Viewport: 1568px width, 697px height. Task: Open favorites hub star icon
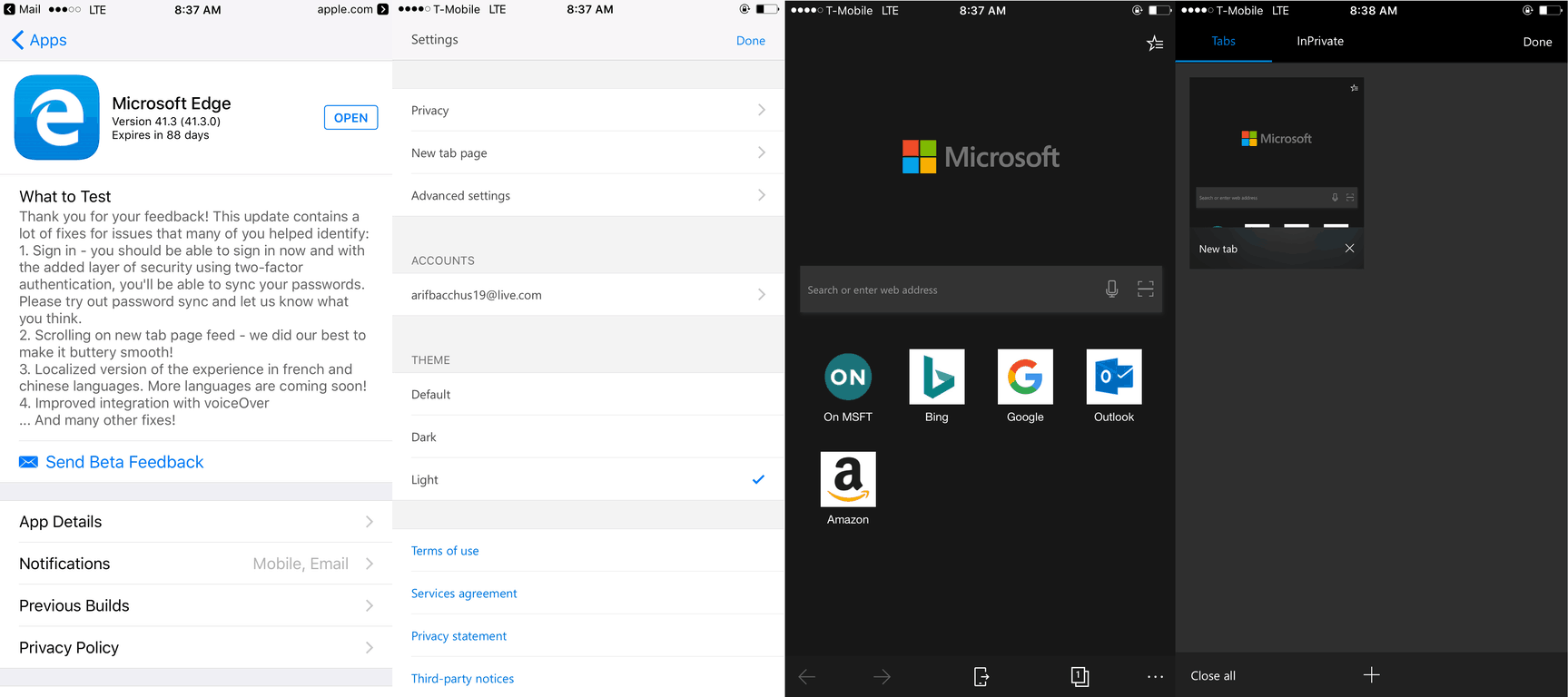1154,43
